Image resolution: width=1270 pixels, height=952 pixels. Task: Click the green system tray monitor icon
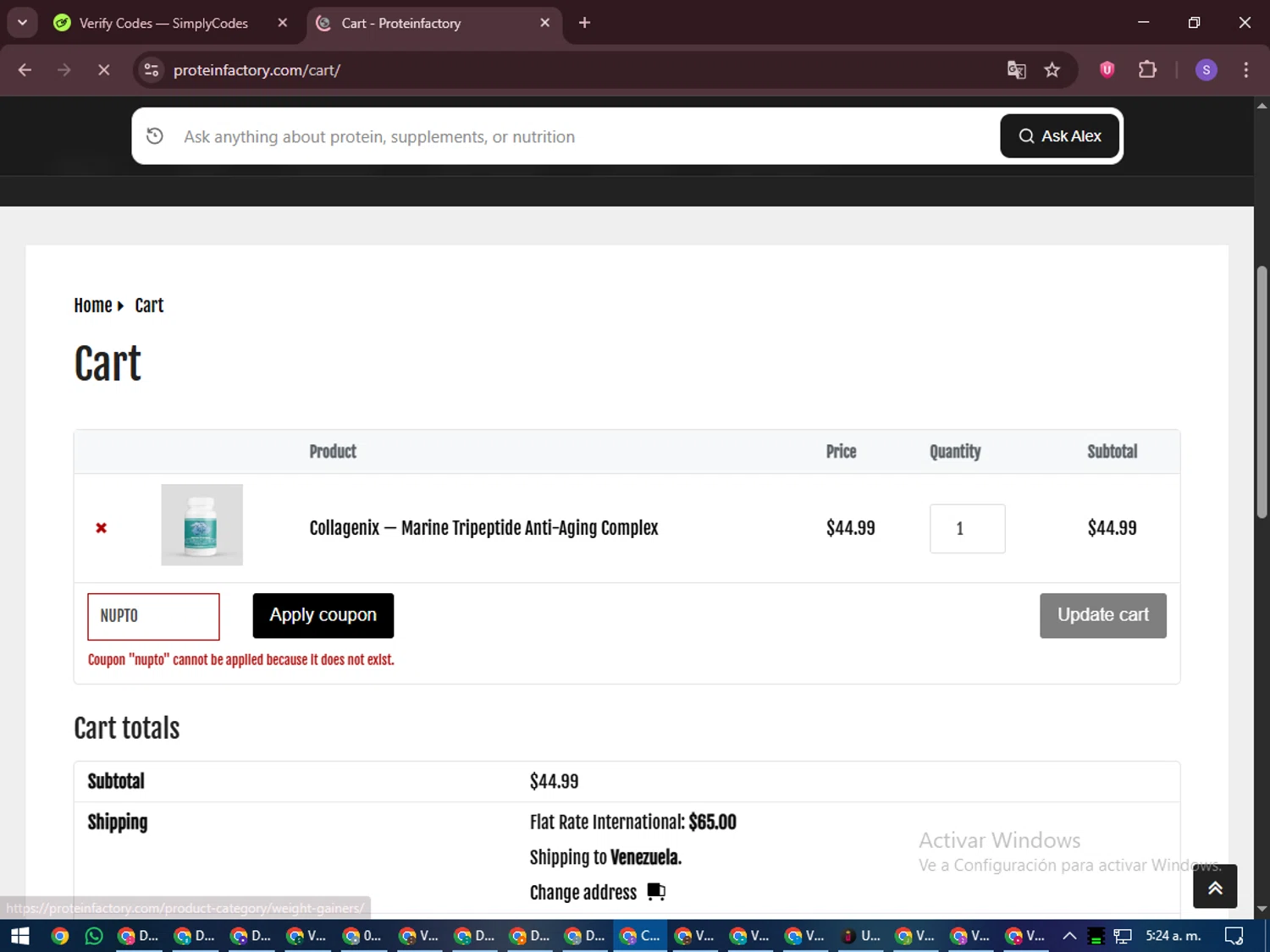[x=1096, y=936]
